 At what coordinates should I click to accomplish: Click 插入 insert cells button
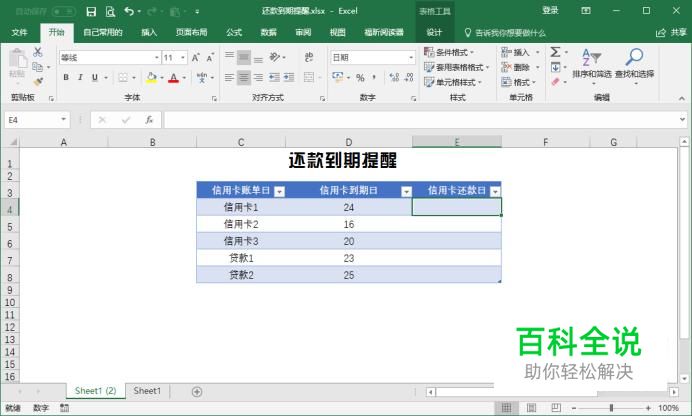[515, 52]
